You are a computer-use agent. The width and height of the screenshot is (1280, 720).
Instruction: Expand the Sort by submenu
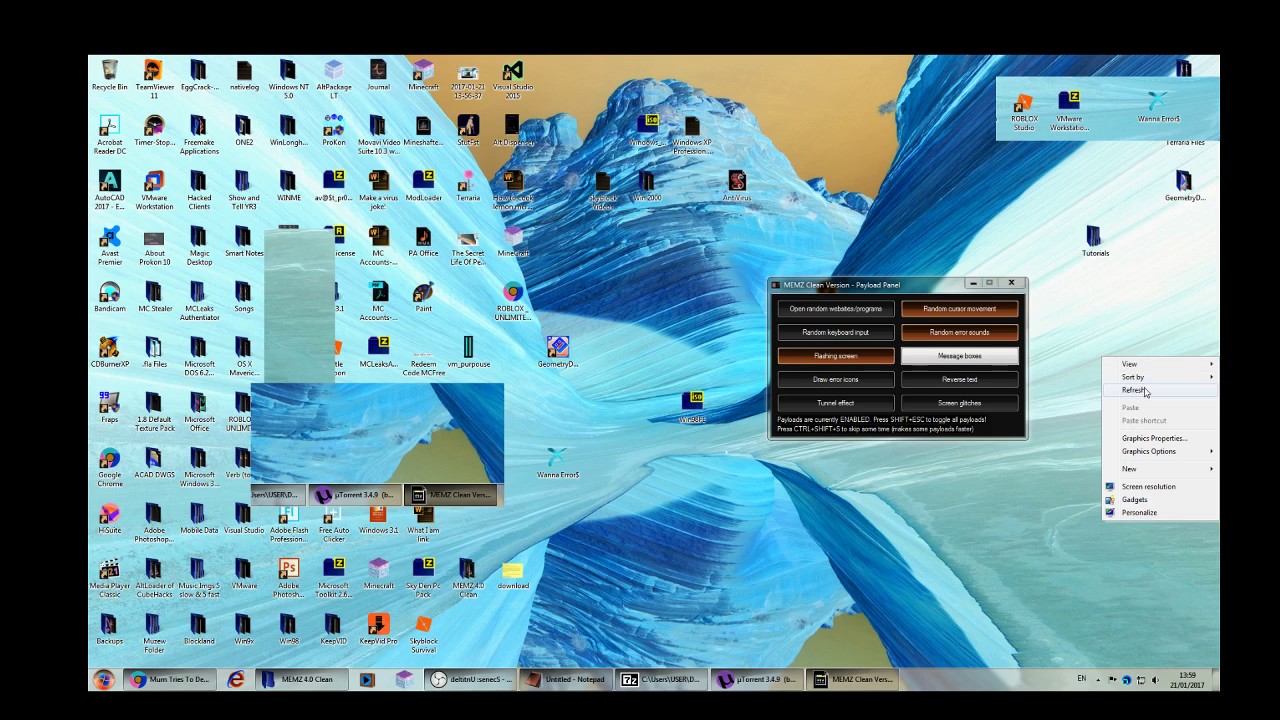pos(1160,377)
